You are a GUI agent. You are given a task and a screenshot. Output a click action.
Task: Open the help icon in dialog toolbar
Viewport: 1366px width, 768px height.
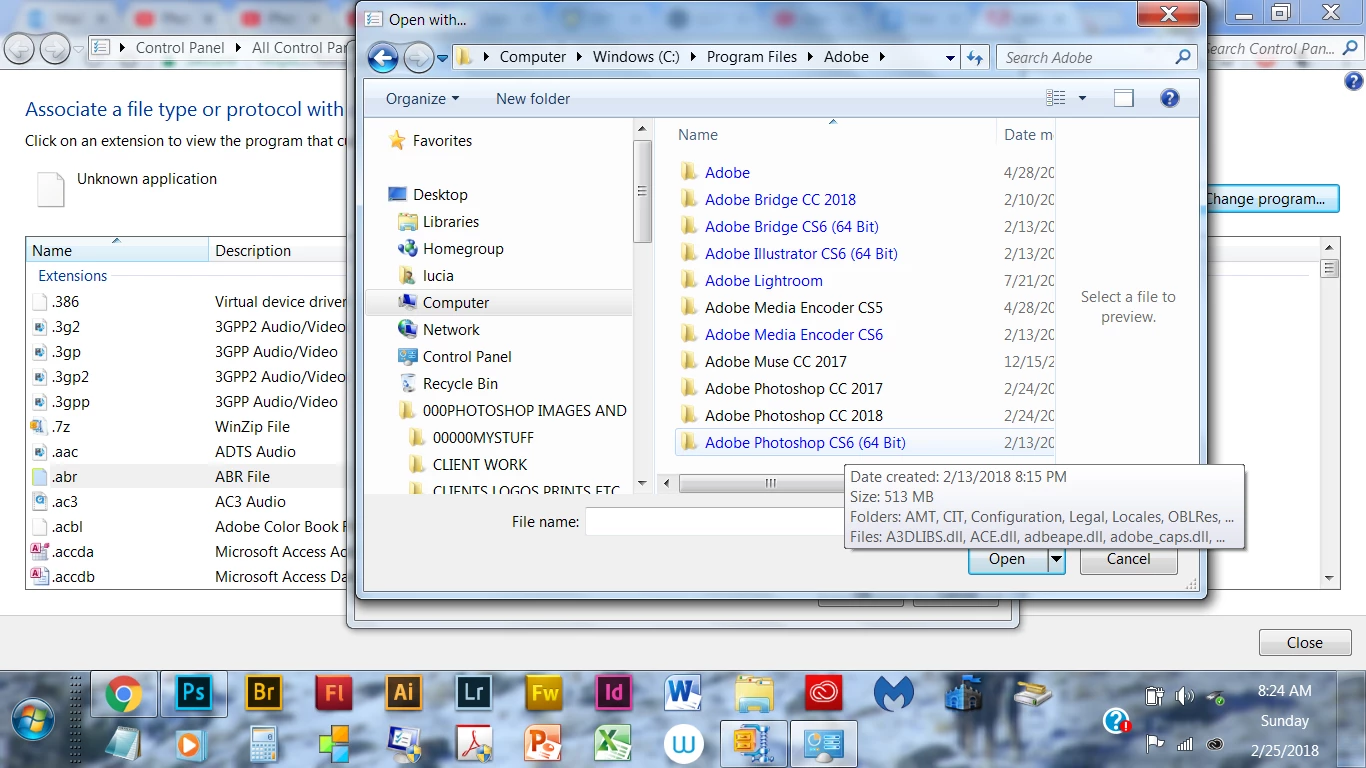point(1169,98)
